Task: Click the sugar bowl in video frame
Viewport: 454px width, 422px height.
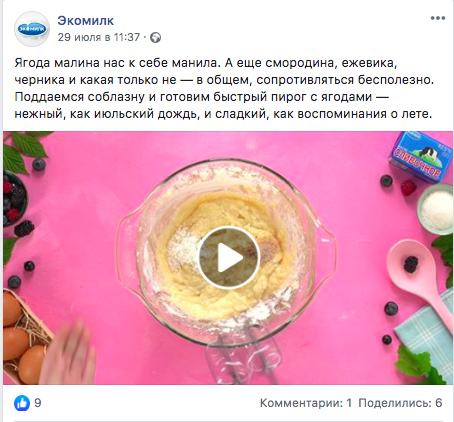Action: (x=436, y=209)
